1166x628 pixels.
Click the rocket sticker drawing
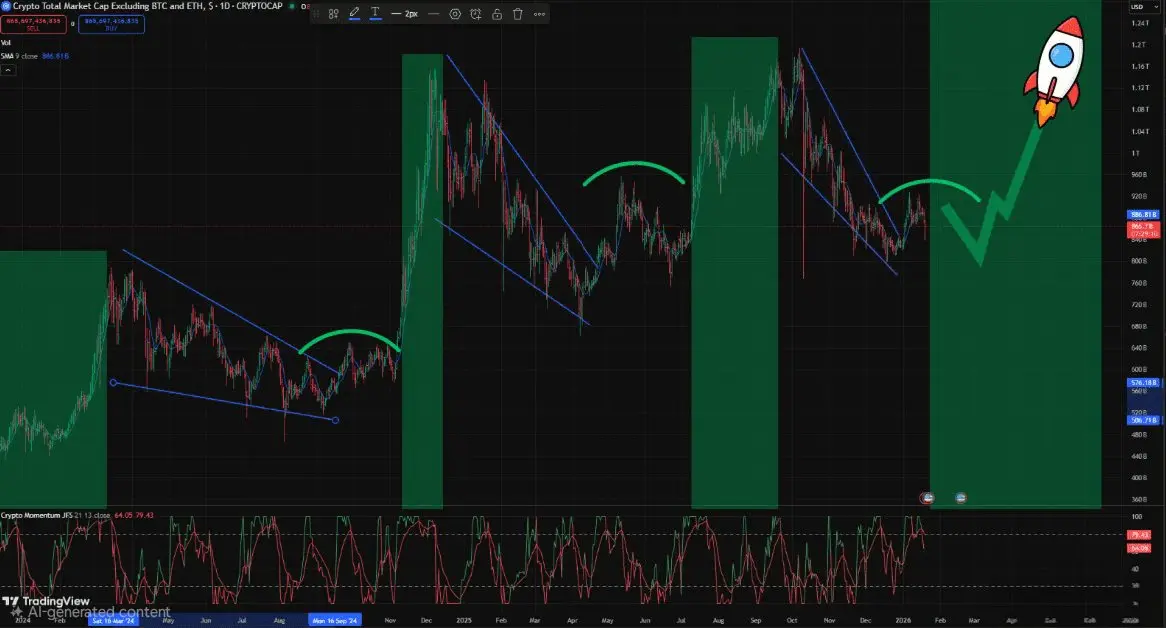(x=1055, y=71)
